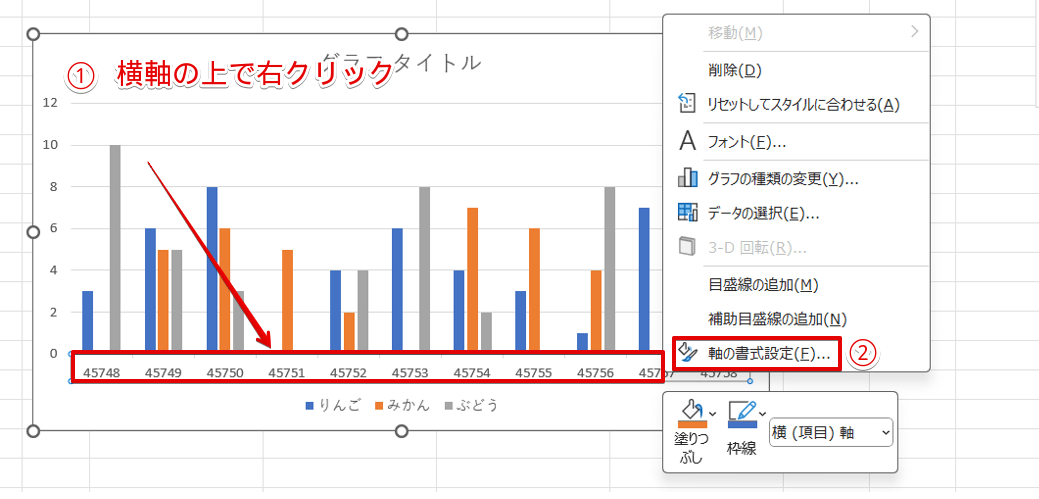This screenshot has width=1039, height=499.
Task: Click the select data grid icon
Action: click(x=687, y=212)
